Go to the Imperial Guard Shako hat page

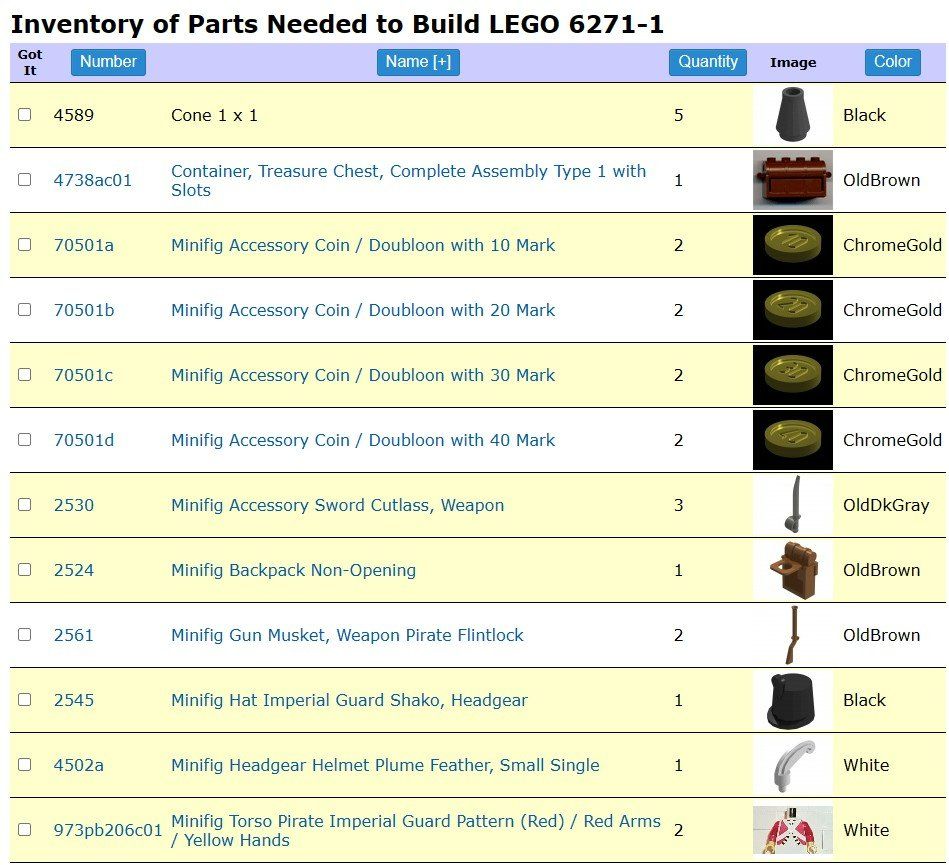pyautogui.click(x=349, y=700)
